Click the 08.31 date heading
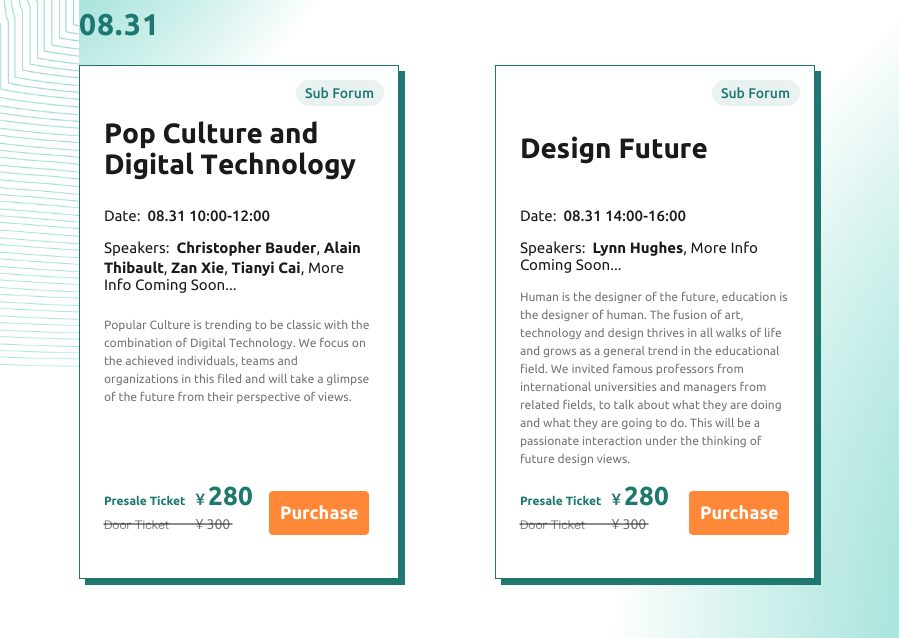 click(118, 25)
